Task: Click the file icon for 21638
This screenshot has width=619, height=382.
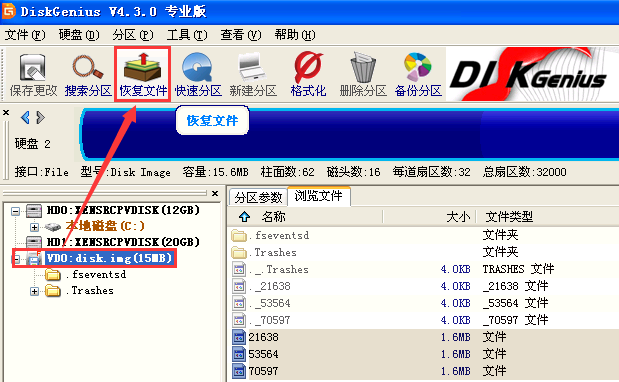Action: click(239, 337)
